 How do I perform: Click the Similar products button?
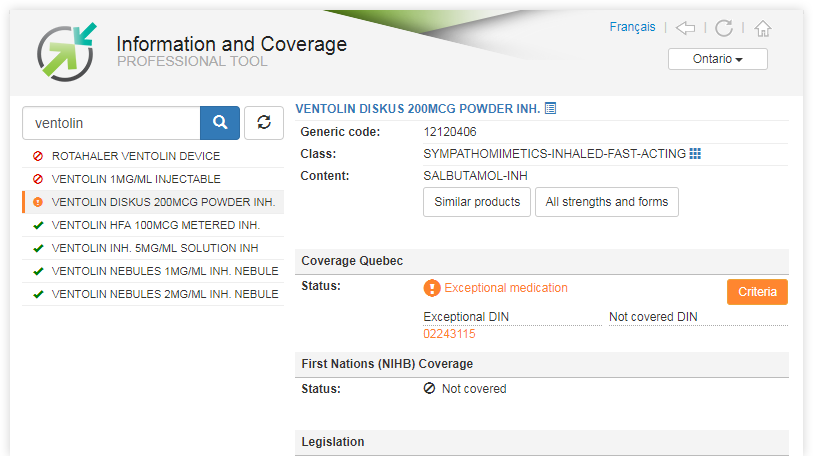[x=477, y=202]
